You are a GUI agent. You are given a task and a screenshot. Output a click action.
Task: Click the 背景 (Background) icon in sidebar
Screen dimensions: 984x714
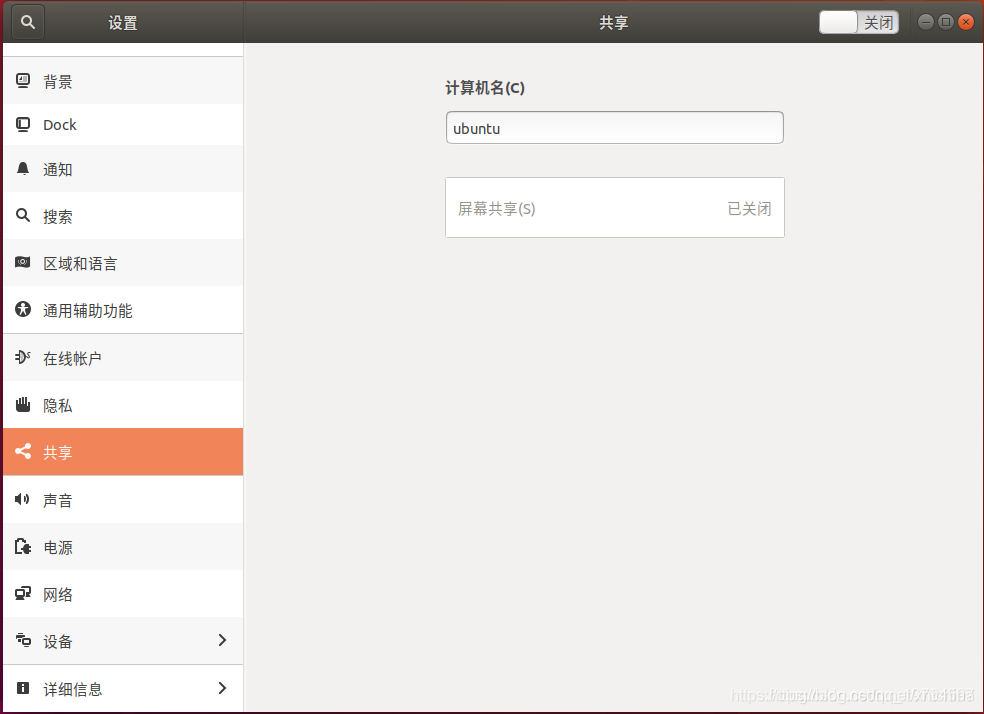click(23, 81)
